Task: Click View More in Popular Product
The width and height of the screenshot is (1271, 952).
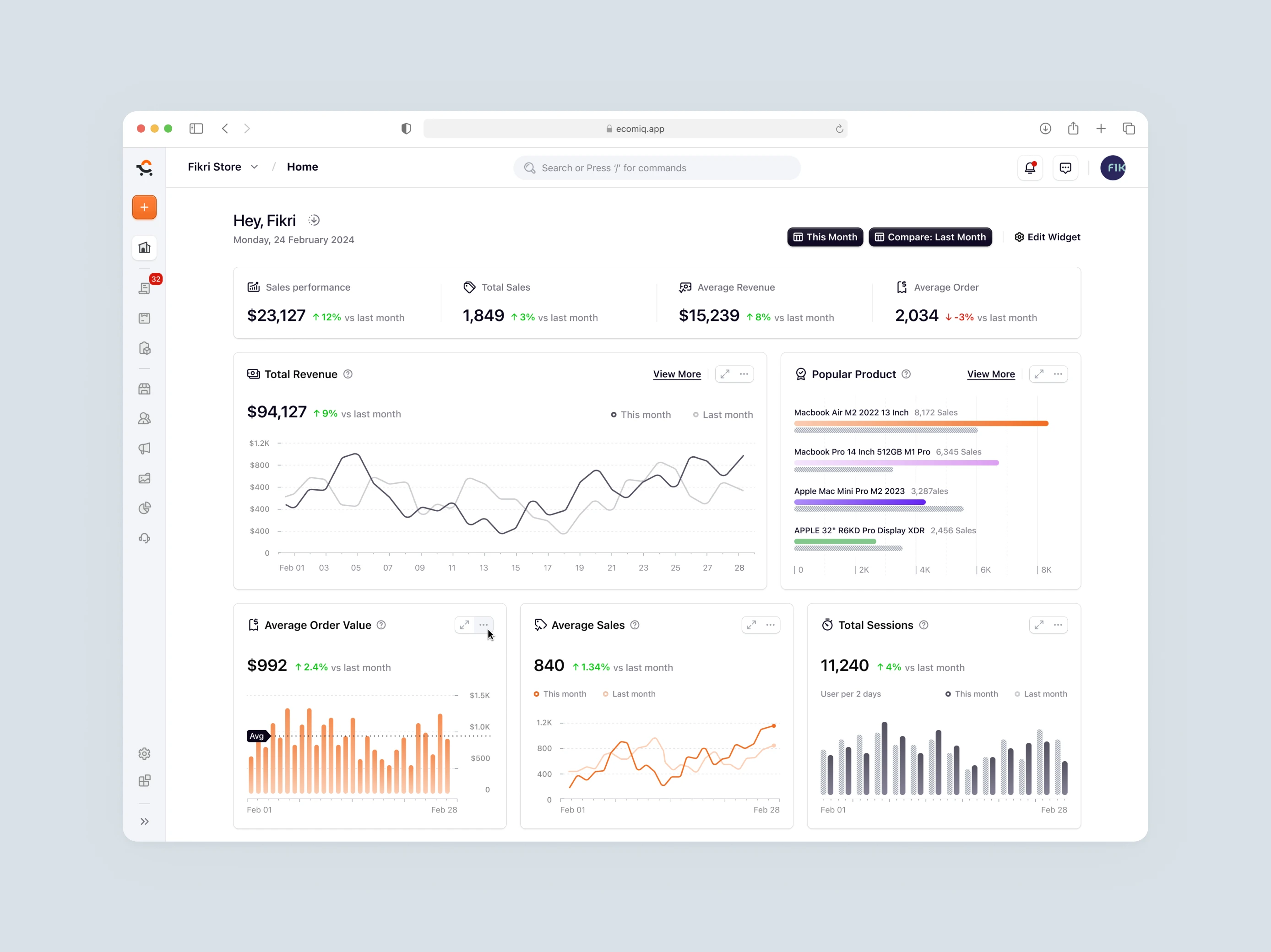Action: tap(991, 374)
